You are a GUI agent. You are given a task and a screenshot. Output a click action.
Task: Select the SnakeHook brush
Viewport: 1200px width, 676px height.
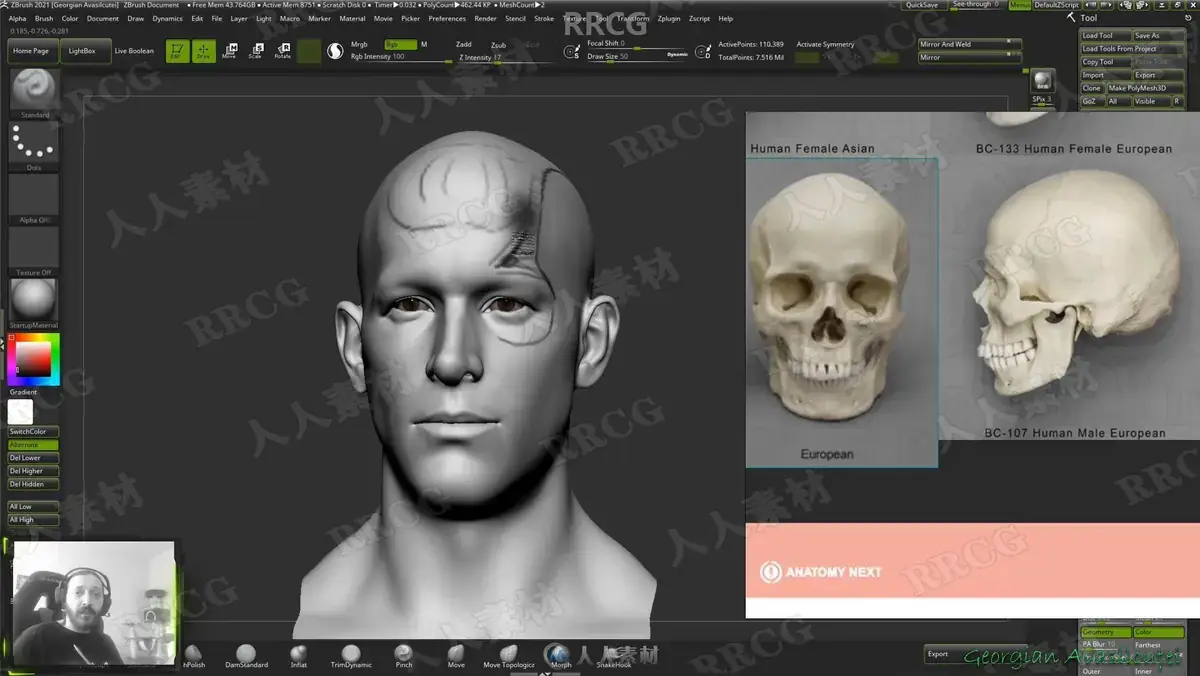point(613,656)
